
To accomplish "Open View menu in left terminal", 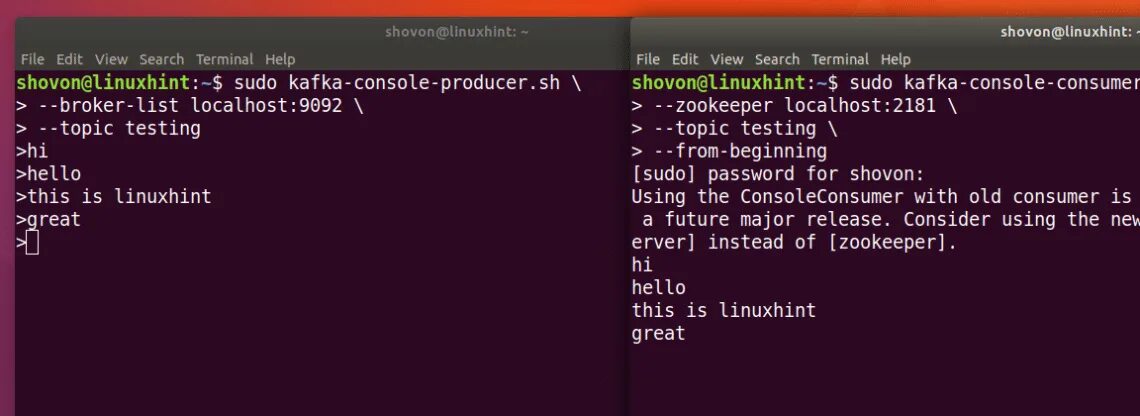I will [111, 60].
